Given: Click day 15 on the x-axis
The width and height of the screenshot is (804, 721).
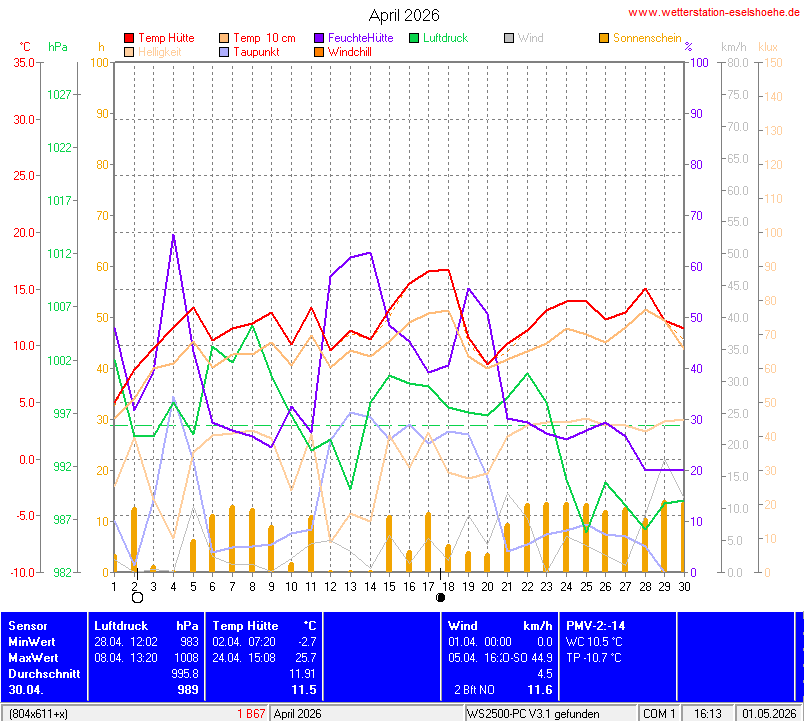Looking at the screenshot, I should (x=389, y=587).
